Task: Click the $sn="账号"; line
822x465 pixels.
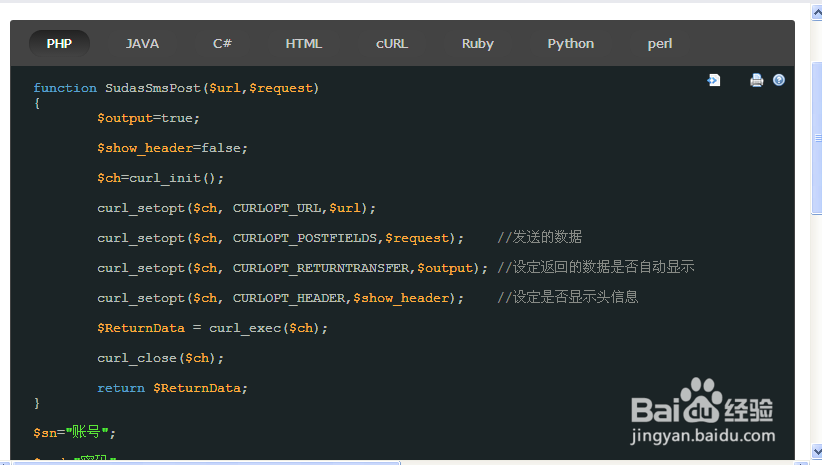Action: click(74, 432)
